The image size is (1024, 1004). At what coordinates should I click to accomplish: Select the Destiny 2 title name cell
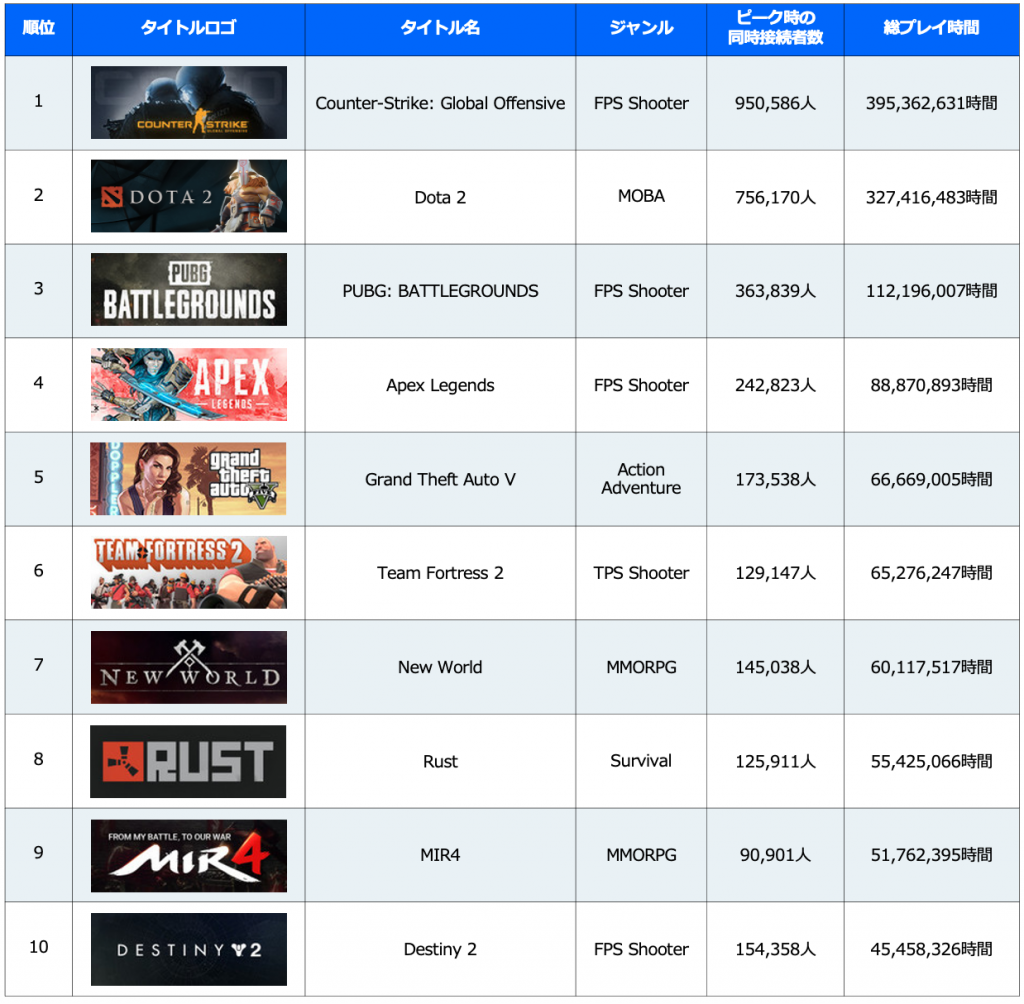click(440, 949)
